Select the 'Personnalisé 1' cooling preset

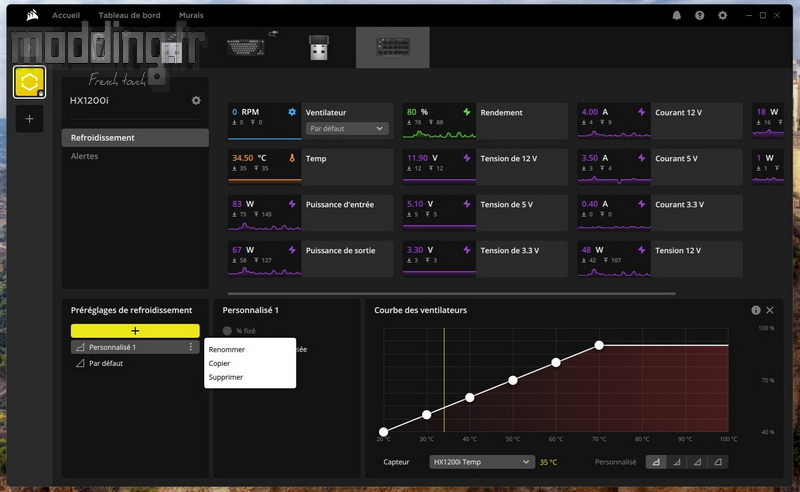(x=135, y=347)
